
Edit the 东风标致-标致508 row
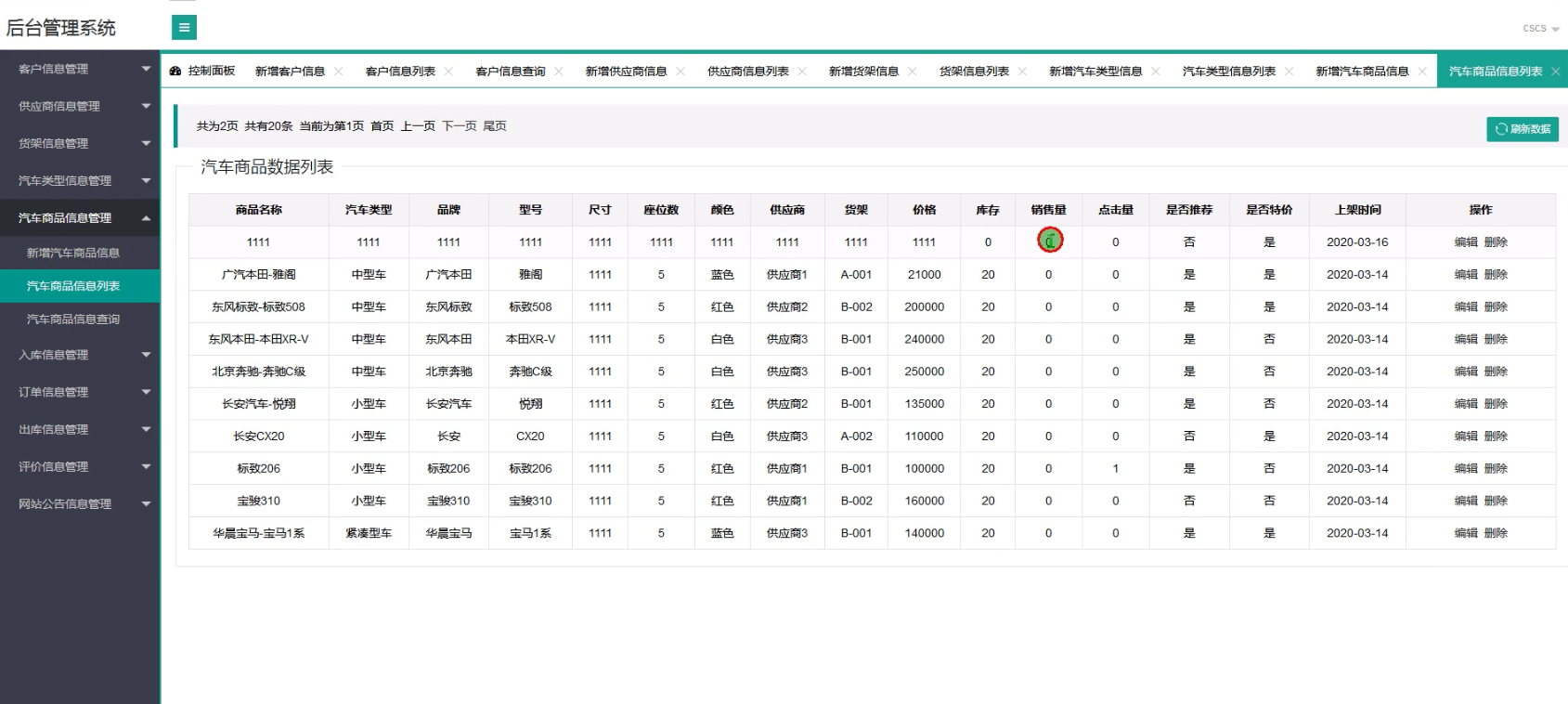pos(1466,306)
